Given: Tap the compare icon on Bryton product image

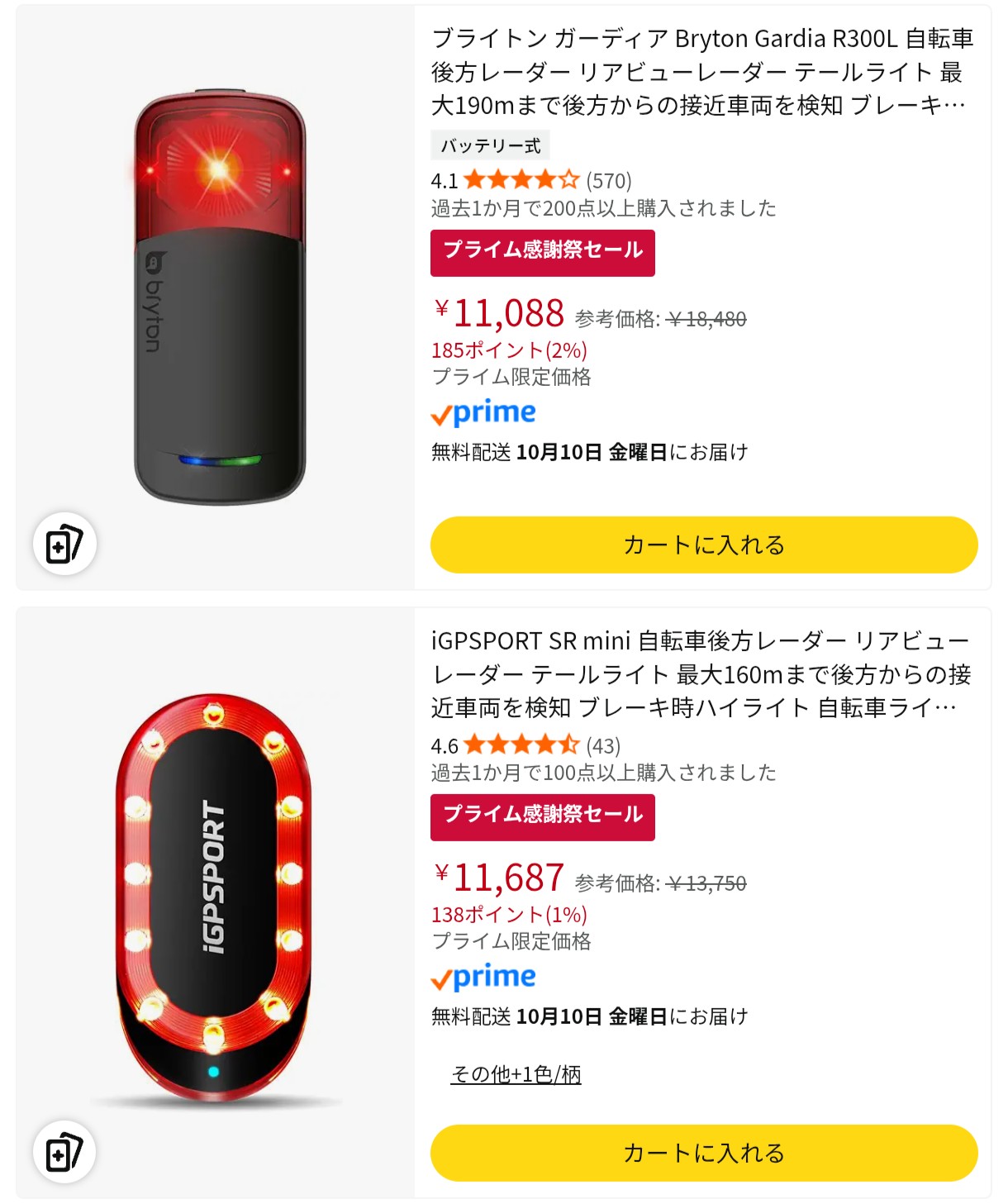Looking at the screenshot, I should point(64,545).
